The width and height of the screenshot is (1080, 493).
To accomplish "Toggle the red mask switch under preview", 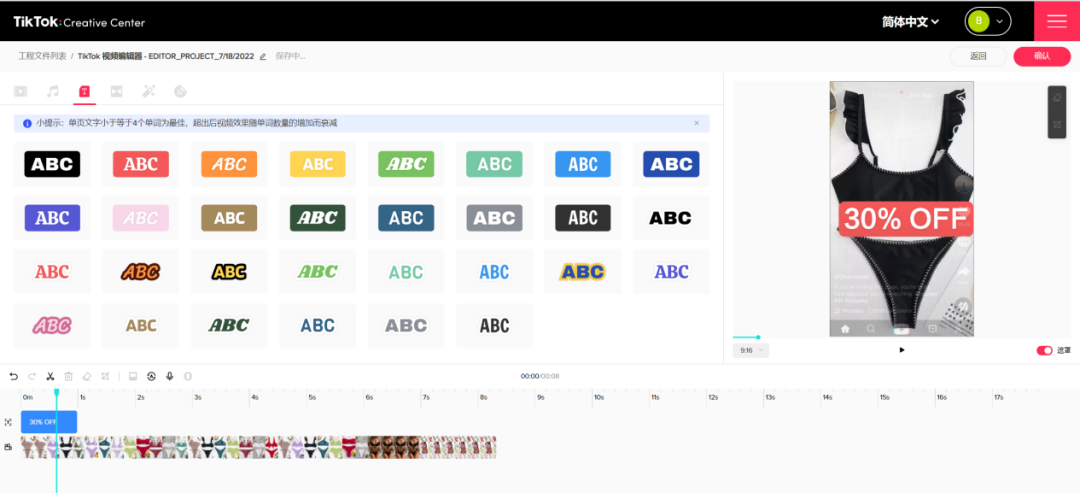I will pyautogui.click(x=1044, y=350).
